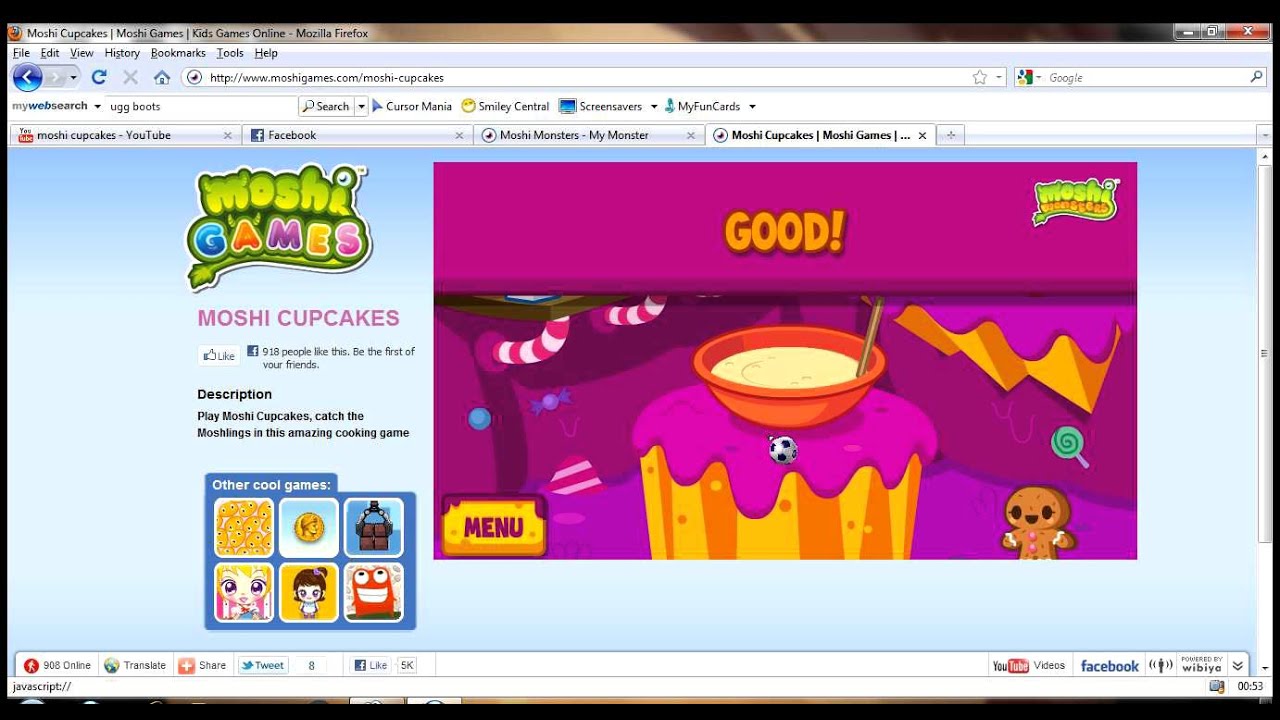This screenshot has width=1280, height=720.
Task: Click the Share button in bottom bar
Action: coord(202,665)
